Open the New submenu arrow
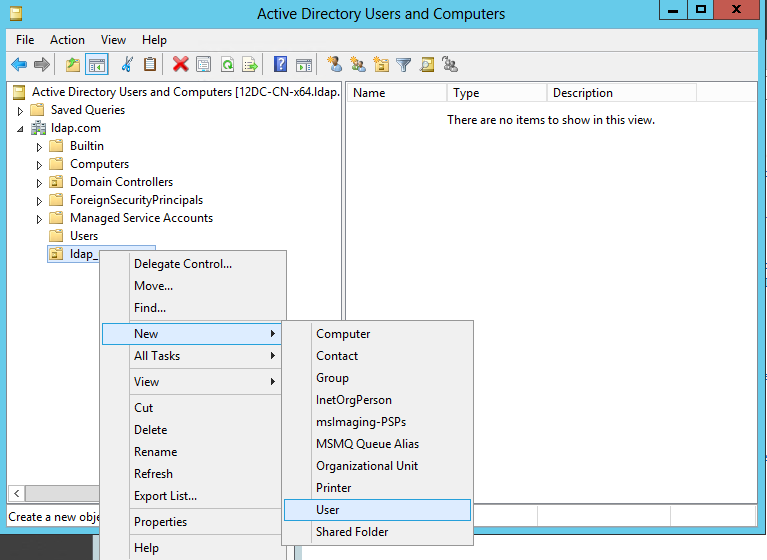This screenshot has height=560, width=767. (272, 334)
